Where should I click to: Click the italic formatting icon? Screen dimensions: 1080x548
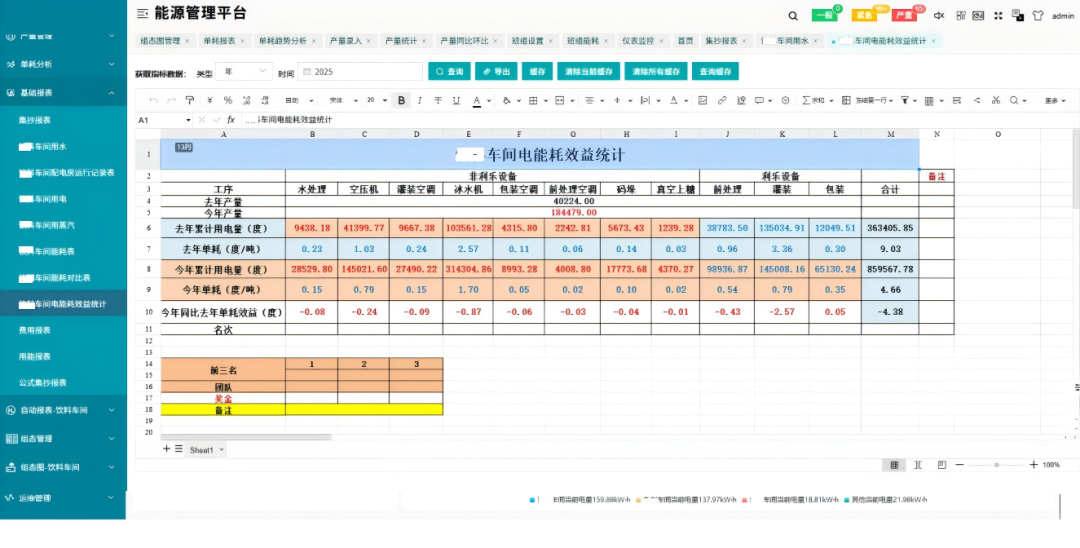click(420, 100)
